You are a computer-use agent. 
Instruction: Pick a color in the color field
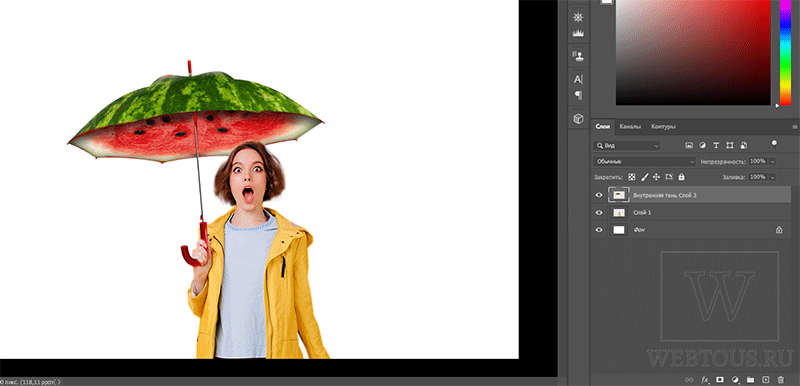(693, 53)
